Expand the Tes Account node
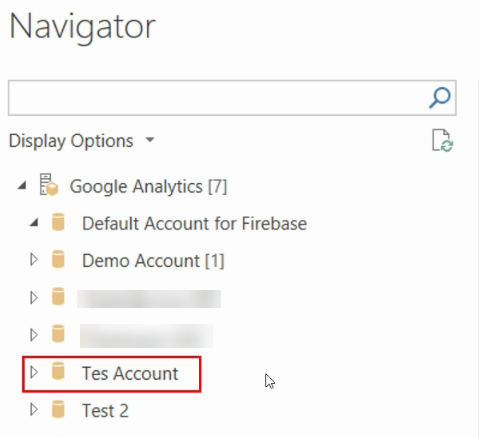Screen dimensions: 479x437 [x=34, y=372]
